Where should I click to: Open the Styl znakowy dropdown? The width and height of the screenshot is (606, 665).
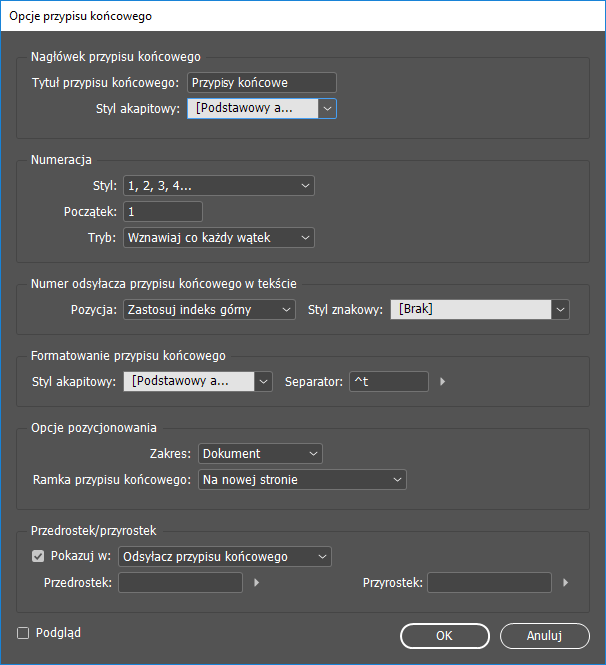point(480,310)
